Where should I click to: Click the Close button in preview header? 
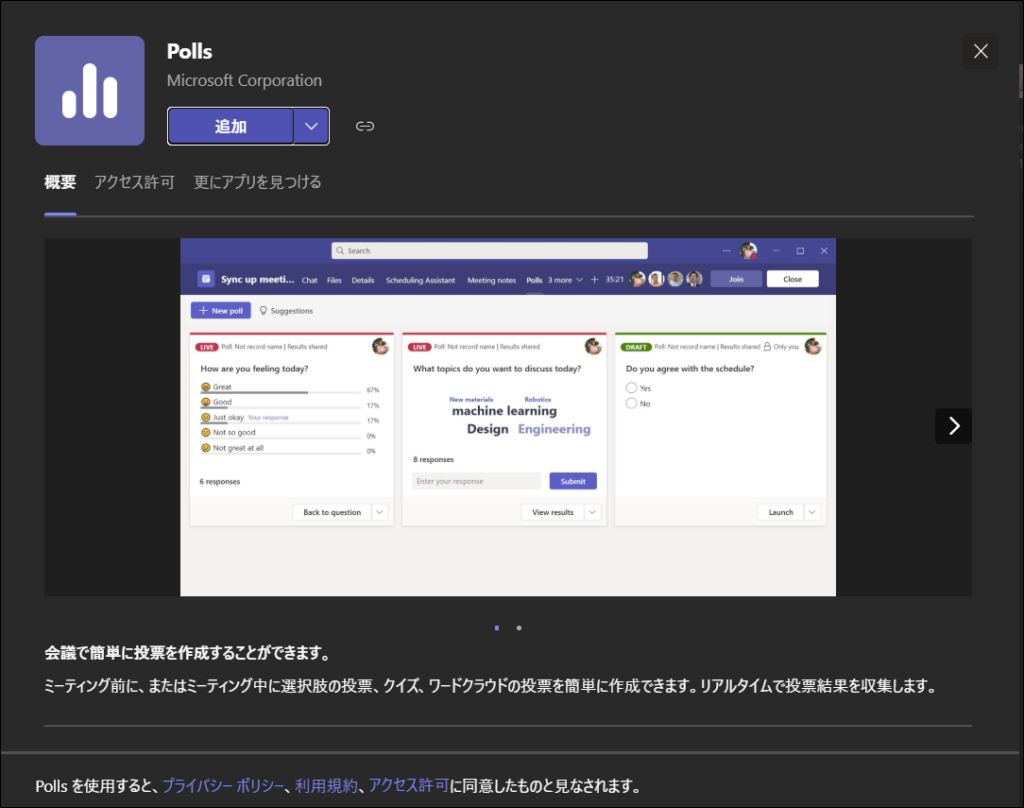click(x=792, y=279)
